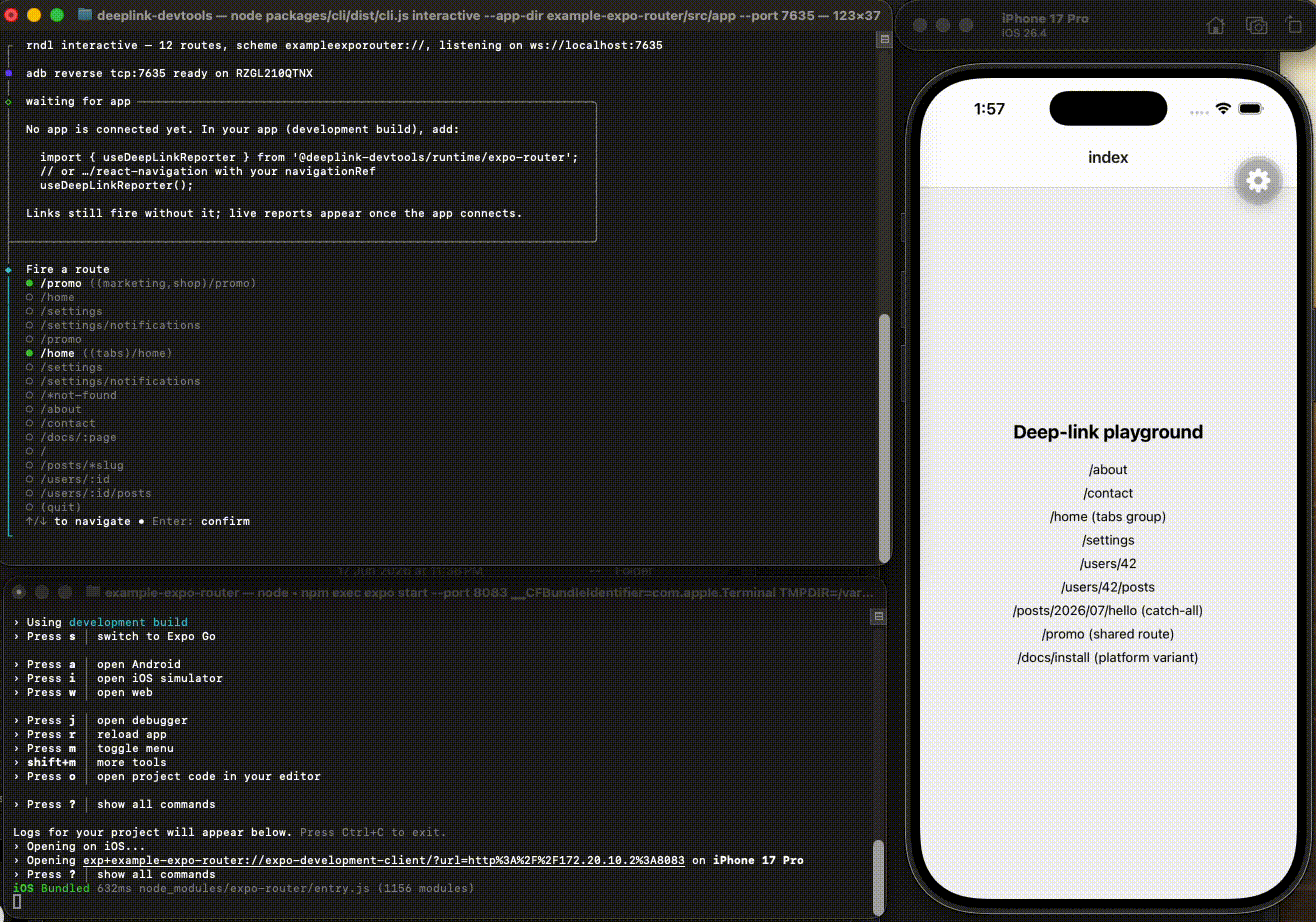Click the "Fire a route" prompt heading
Screen dimensions: 1316x922
(x=68, y=269)
